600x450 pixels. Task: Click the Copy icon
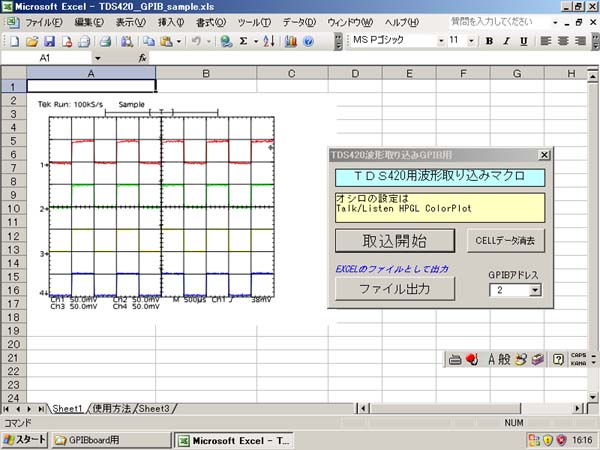(x=148, y=41)
